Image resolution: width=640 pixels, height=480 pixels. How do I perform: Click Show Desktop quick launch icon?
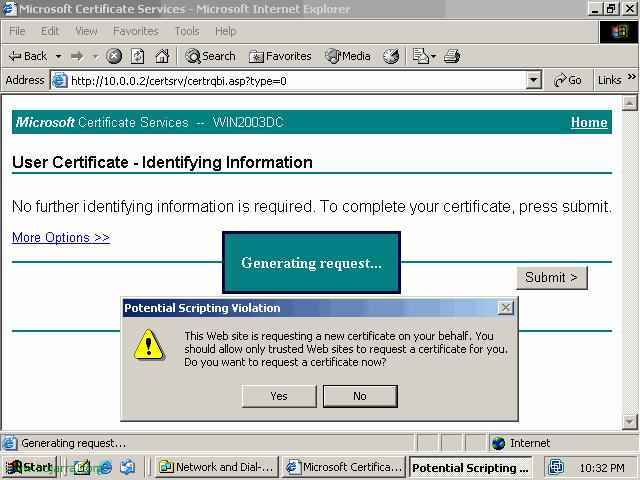(x=82, y=467)
